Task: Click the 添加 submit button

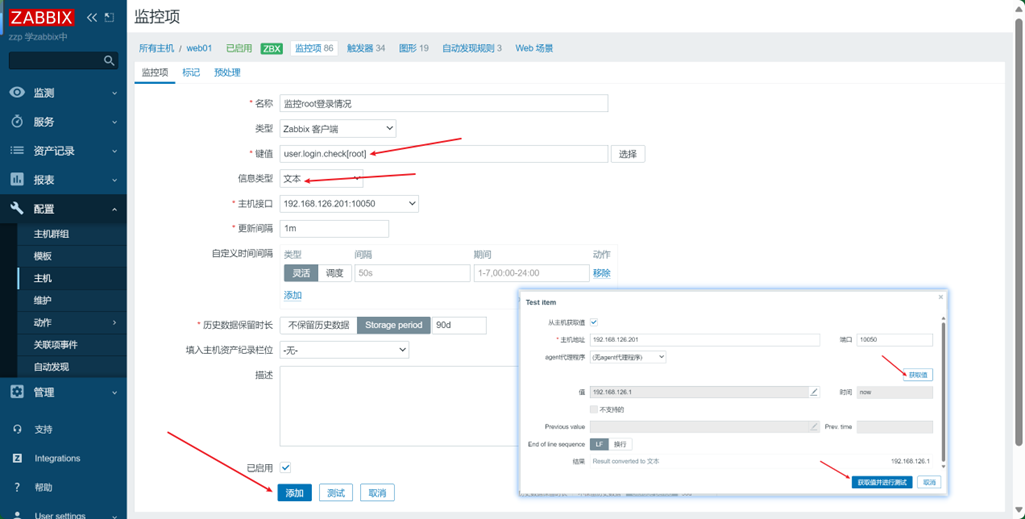Action: (295, 493)
